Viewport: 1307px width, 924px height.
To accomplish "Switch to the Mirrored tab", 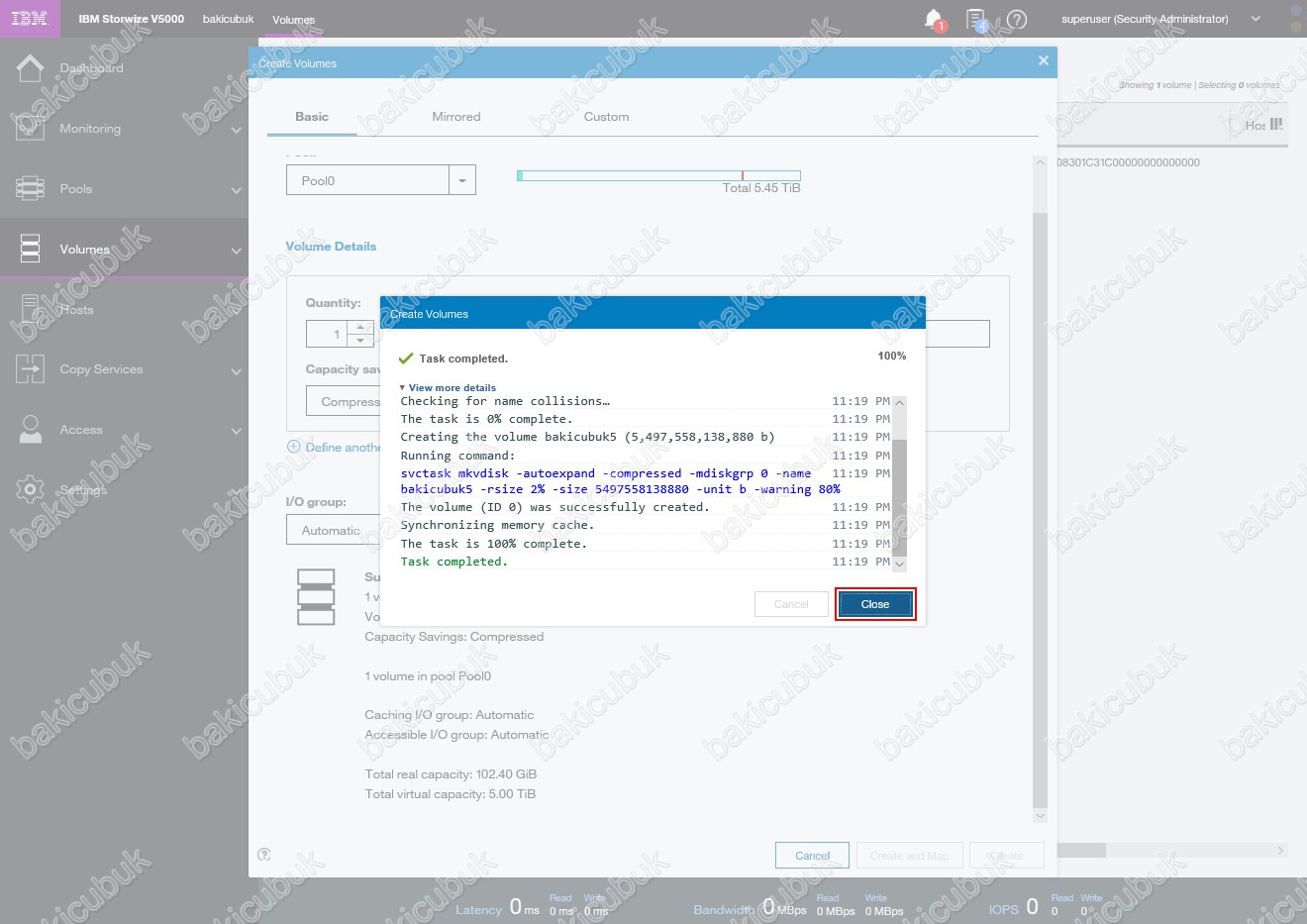I will 456,116.
